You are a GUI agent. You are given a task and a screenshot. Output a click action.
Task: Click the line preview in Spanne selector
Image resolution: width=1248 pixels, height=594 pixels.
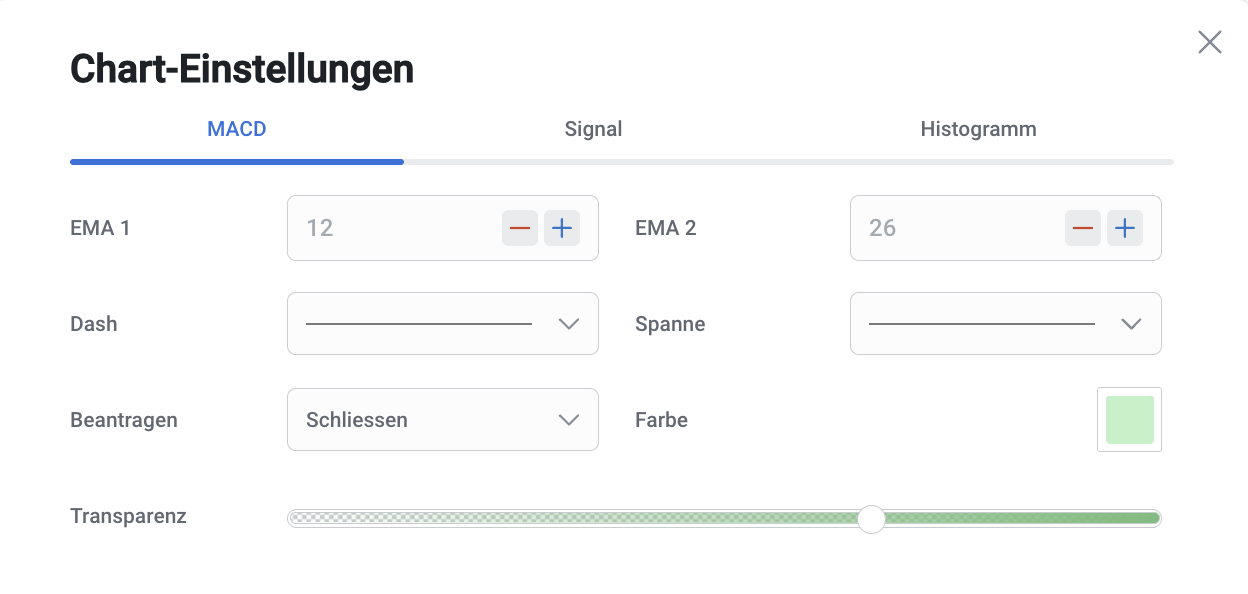[x=982, y=324]
